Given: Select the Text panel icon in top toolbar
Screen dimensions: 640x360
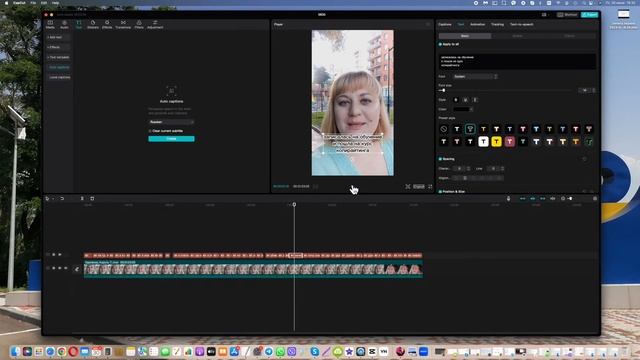Looking at the screenshot, I should pos(79,24).
